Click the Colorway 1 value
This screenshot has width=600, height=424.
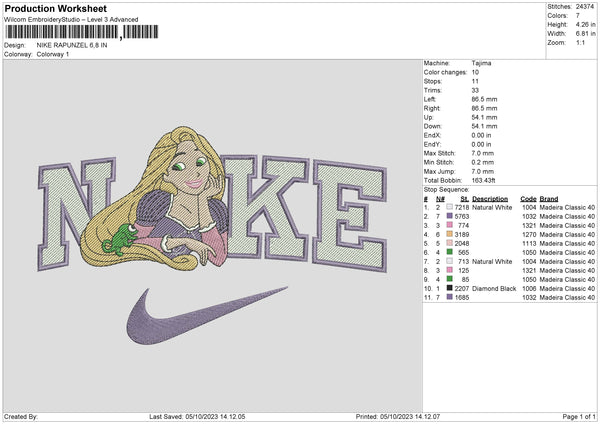point(53,54)
